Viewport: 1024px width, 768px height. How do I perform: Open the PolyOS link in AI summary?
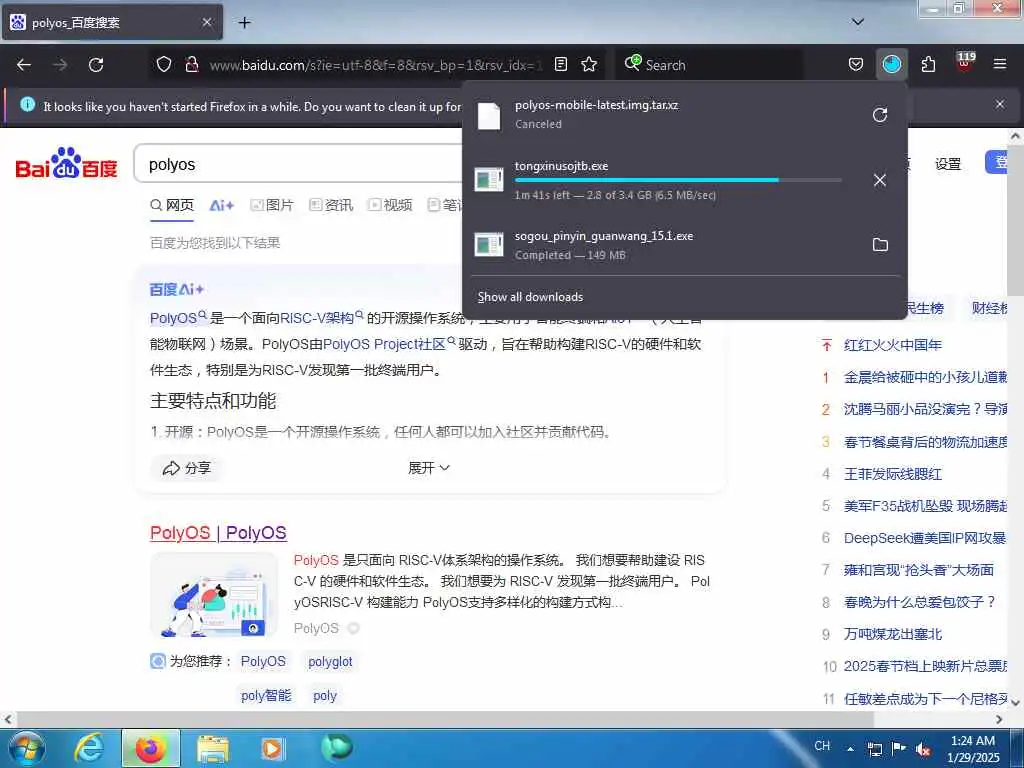click(x=173, y=318)
